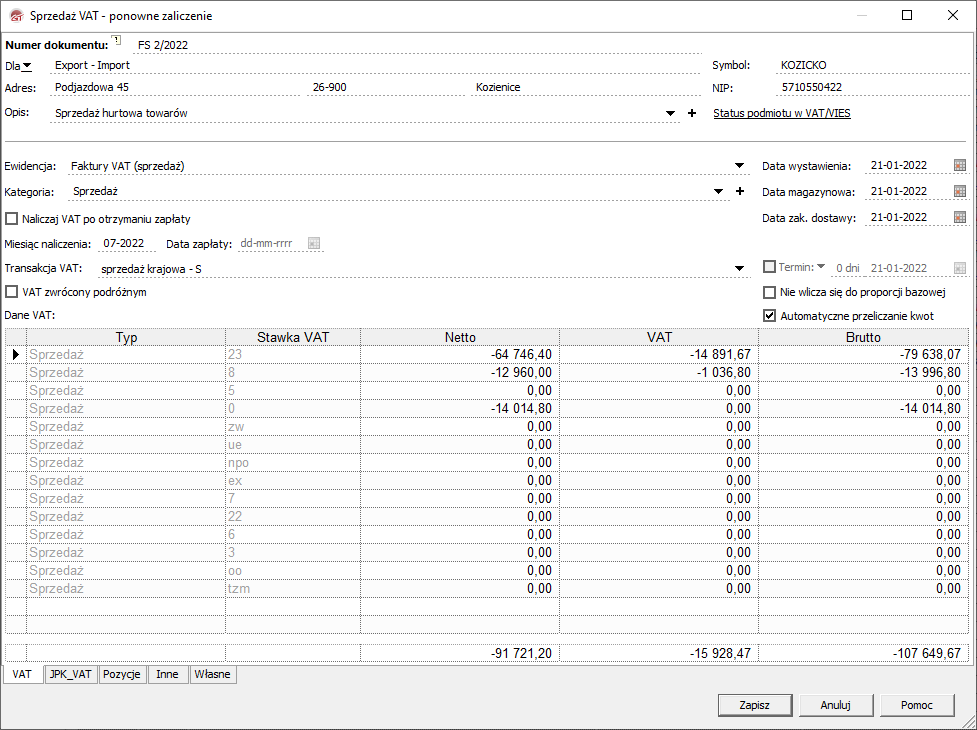Select VAT cell -14 891,67
This screenshot has width=977, height=730.
click(659, 354)
